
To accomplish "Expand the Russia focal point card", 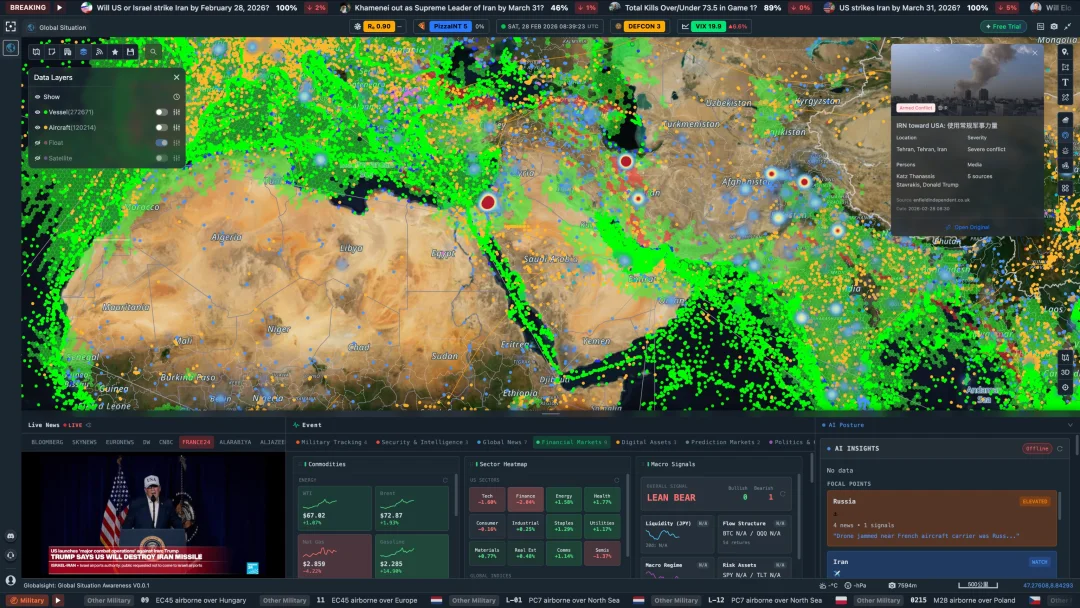I will click(x=940, y=517).
